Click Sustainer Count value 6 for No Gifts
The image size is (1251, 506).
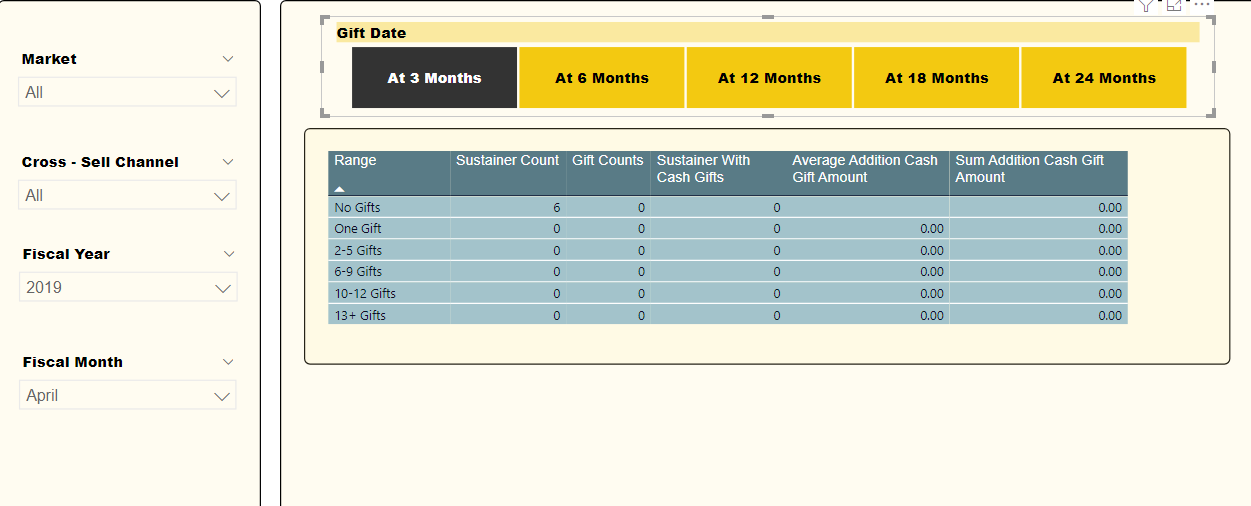[x=556, y=208]
